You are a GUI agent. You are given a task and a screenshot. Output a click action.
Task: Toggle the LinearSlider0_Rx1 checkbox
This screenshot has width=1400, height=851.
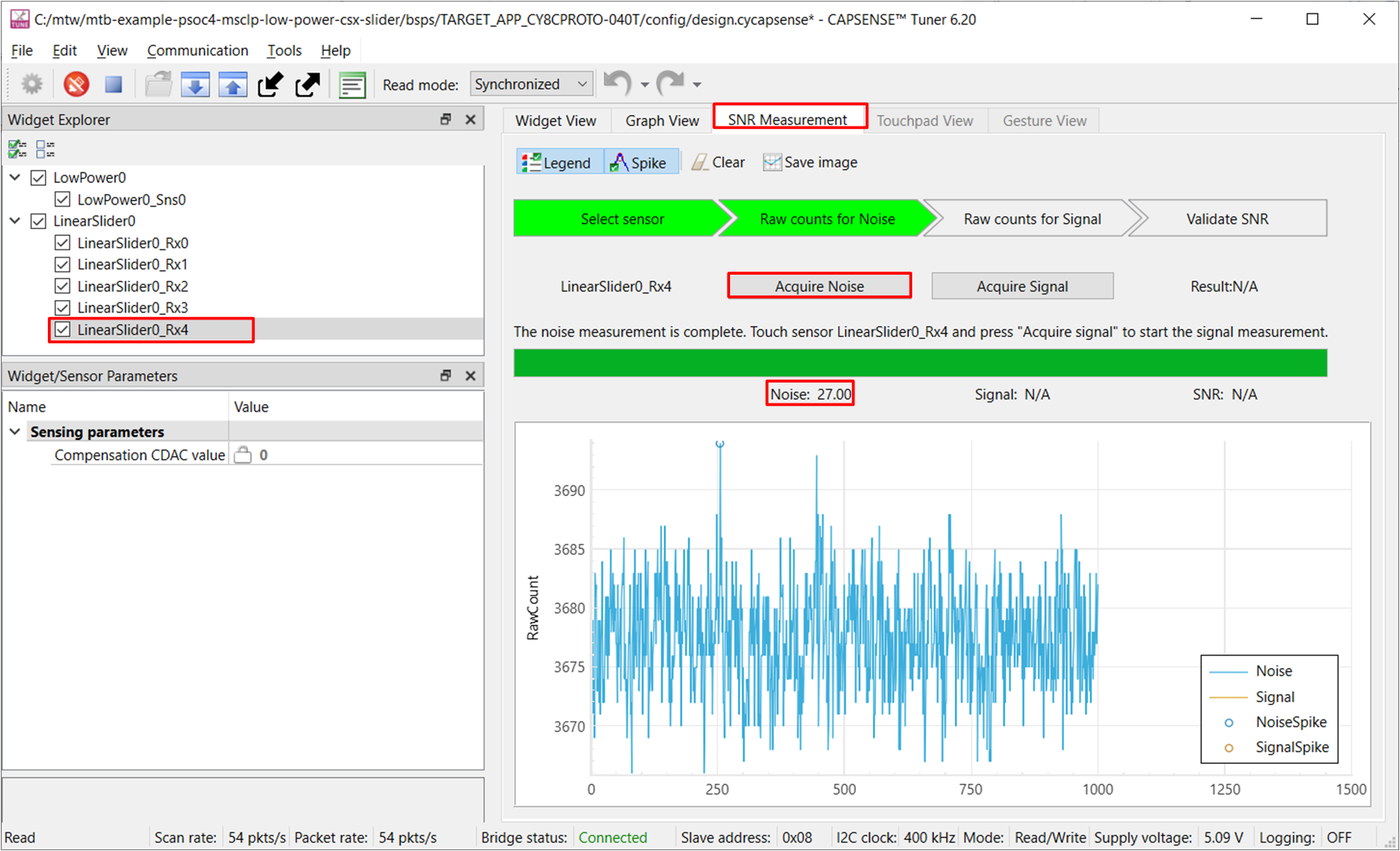pyautogui.click(x=63, y=265)
